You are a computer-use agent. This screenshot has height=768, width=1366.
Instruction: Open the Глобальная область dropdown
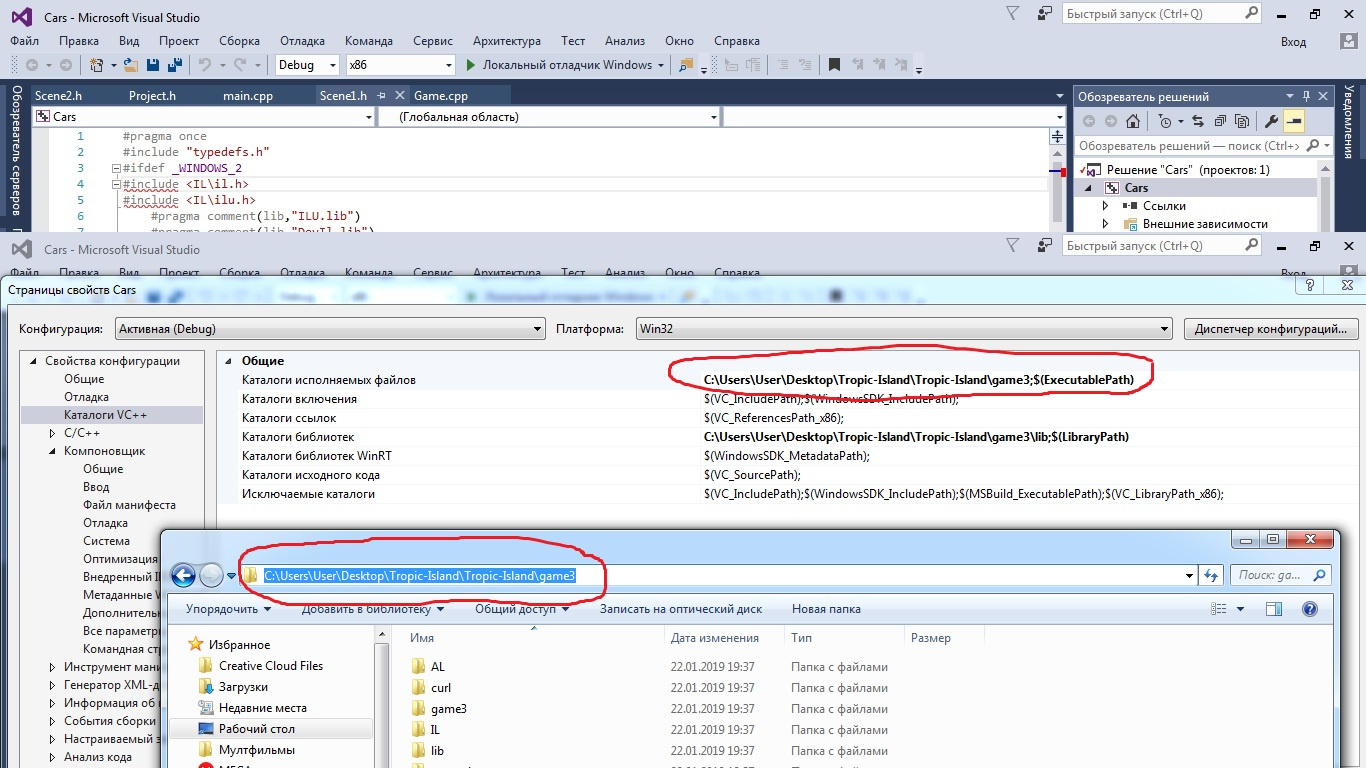(x=549, y=117)
